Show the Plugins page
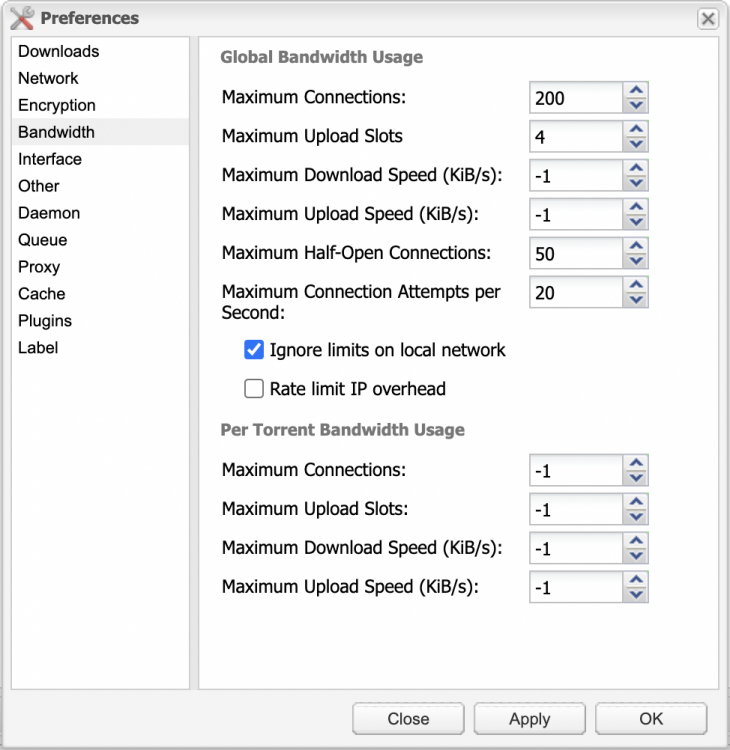This screenshot has width=730, height=750. 100,320
